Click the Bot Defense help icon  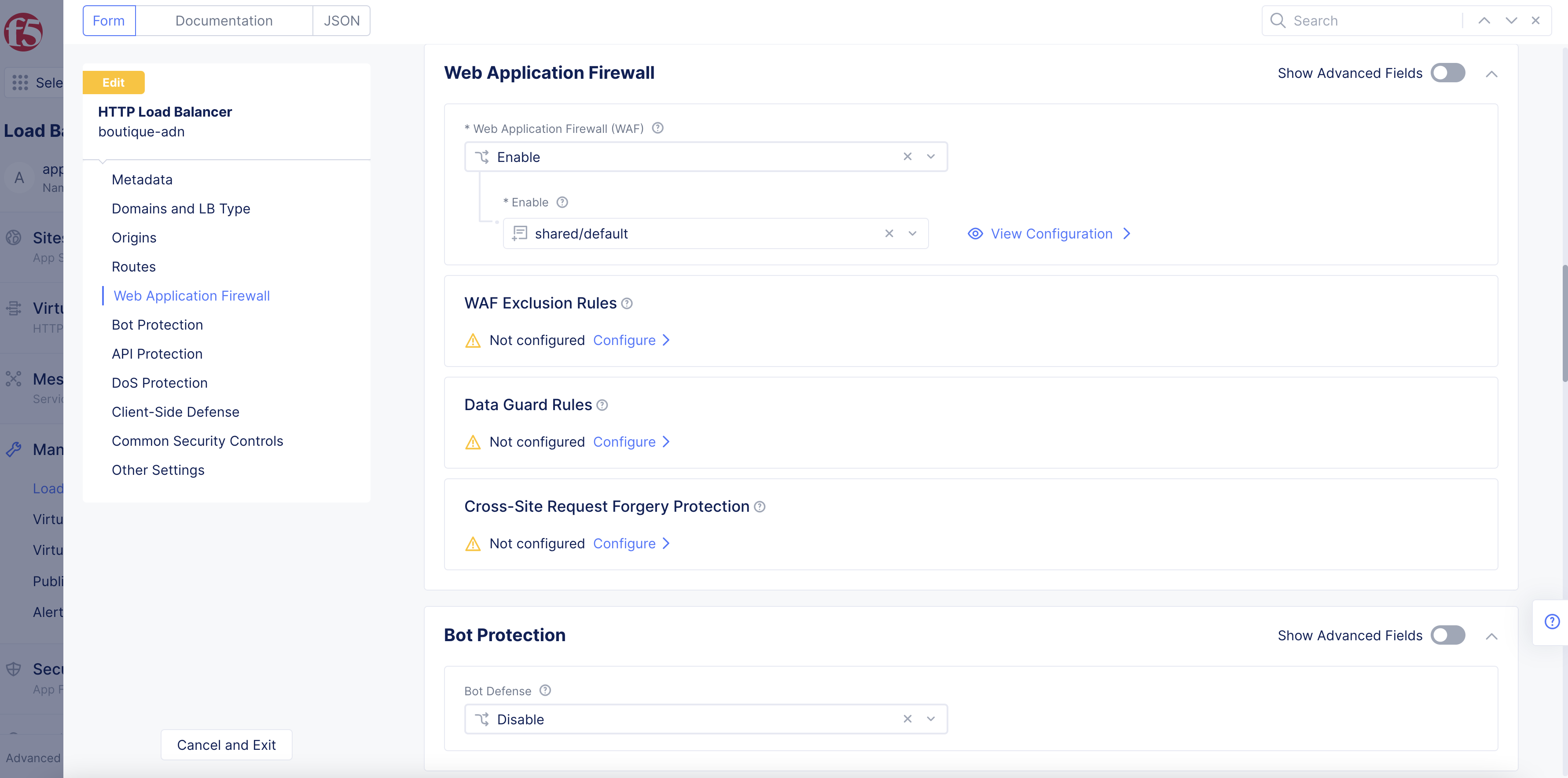[545, 690]
